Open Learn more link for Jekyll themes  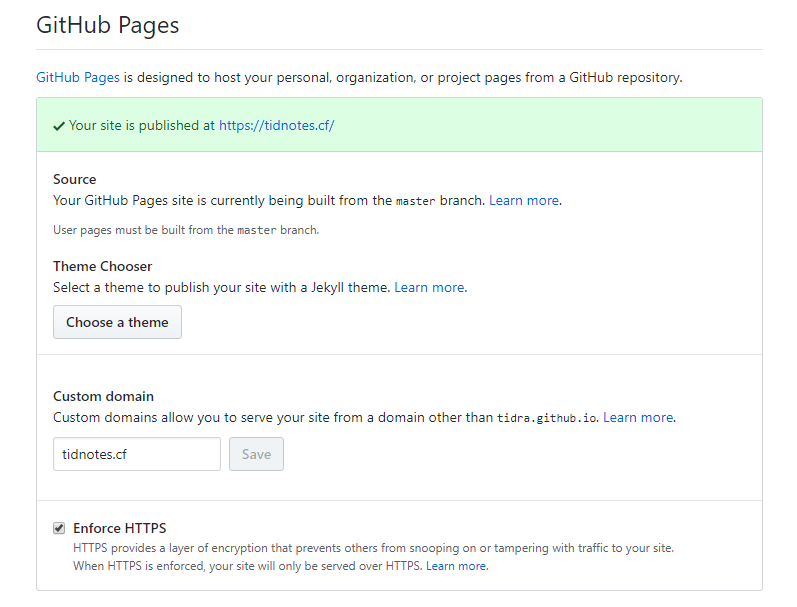point(429,287)
